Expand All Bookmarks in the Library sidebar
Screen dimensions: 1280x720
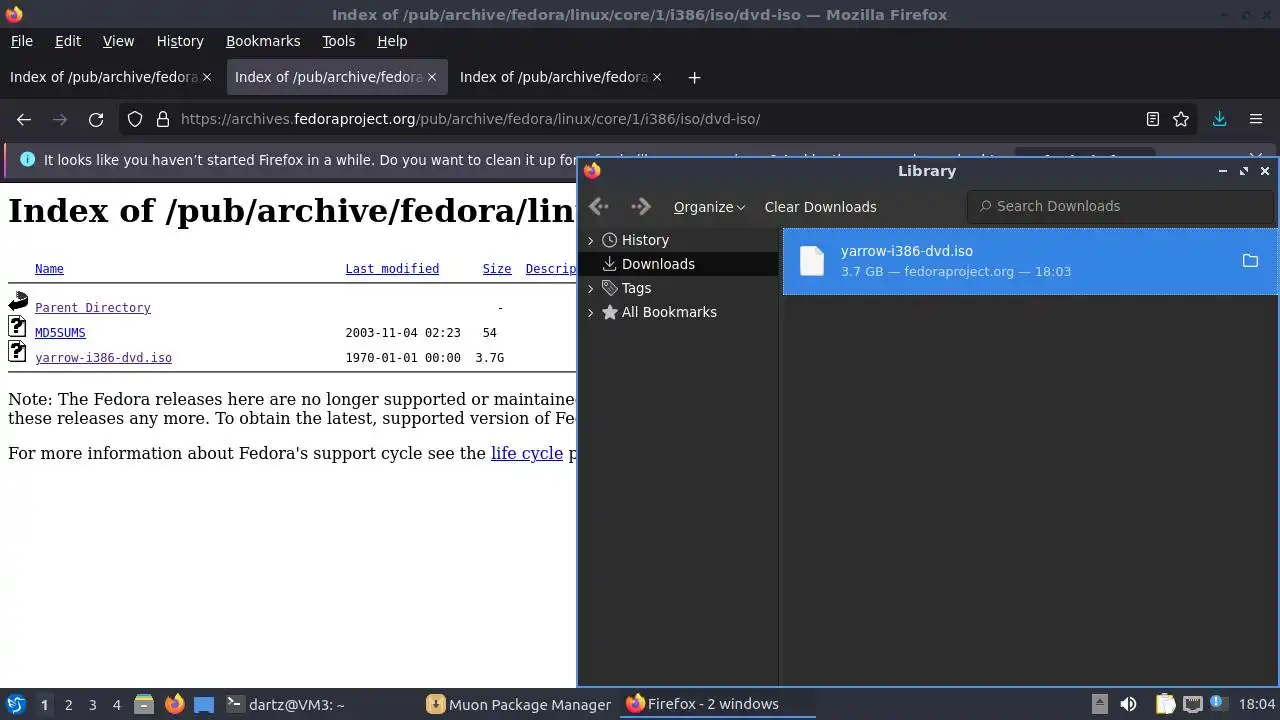[590, 312]
